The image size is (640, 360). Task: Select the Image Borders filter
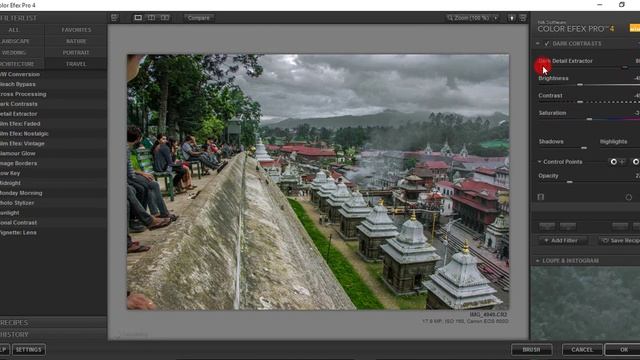pyautogui.click(x=53, y=163)
